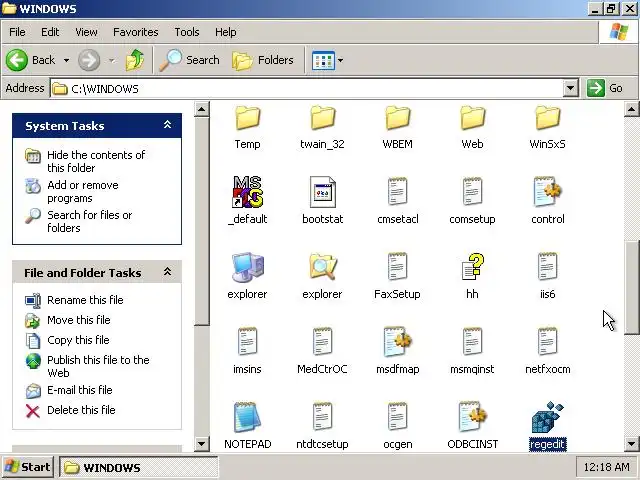Select the ntdtcsetup file

tap(322, 426)
